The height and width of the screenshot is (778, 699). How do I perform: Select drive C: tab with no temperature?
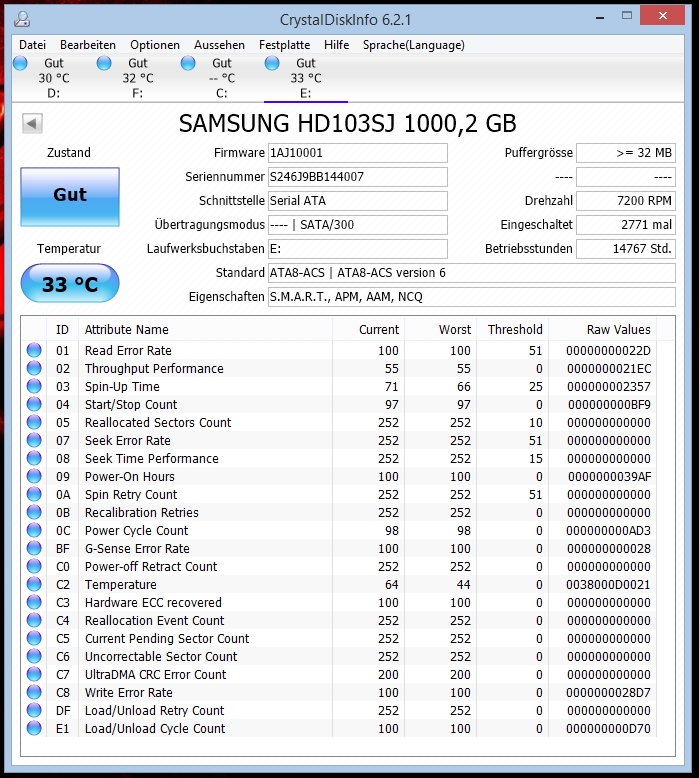[x=221, y=78]
